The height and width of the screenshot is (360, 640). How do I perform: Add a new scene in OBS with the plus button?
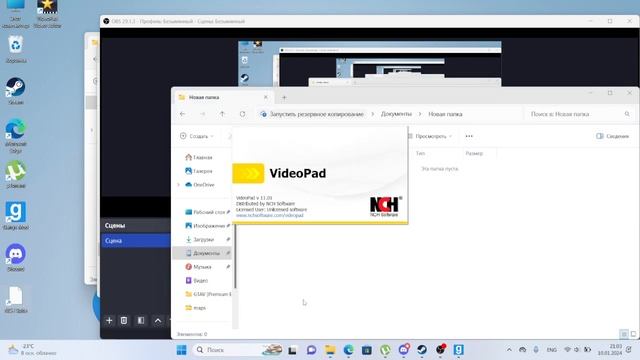click(x=109, y=320)
